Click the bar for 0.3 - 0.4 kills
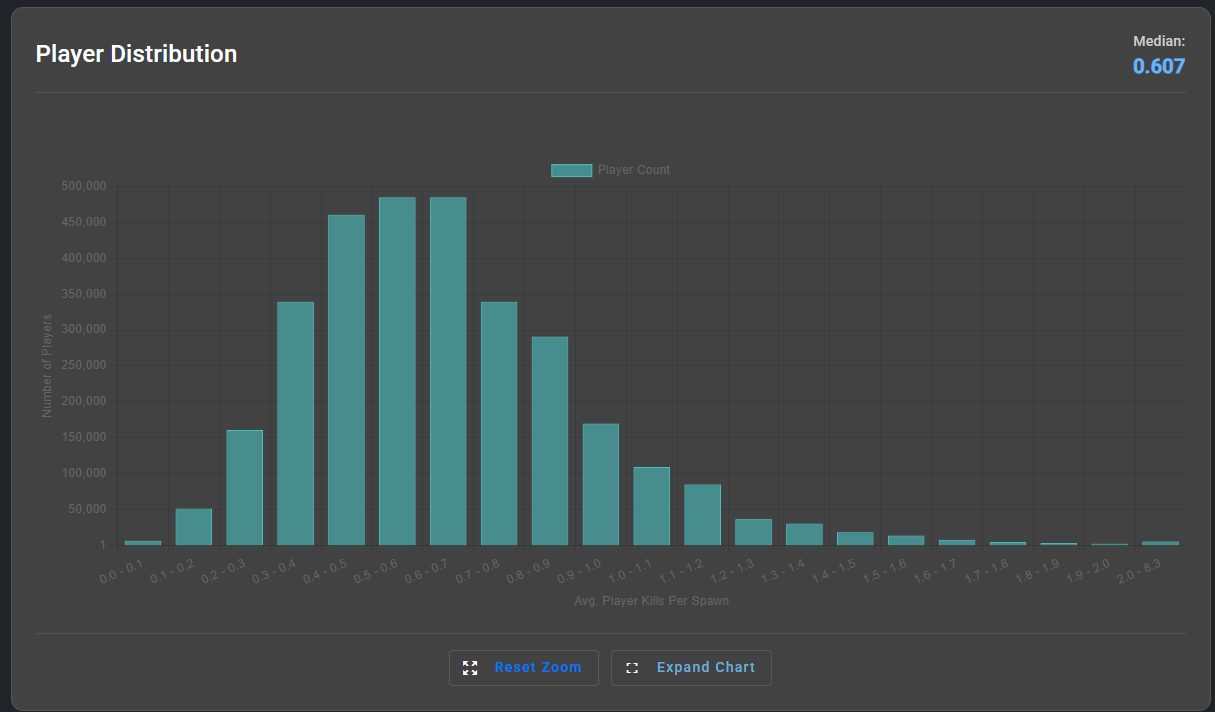The width and height of the screenshot is (1215, 712). point(295,424)
